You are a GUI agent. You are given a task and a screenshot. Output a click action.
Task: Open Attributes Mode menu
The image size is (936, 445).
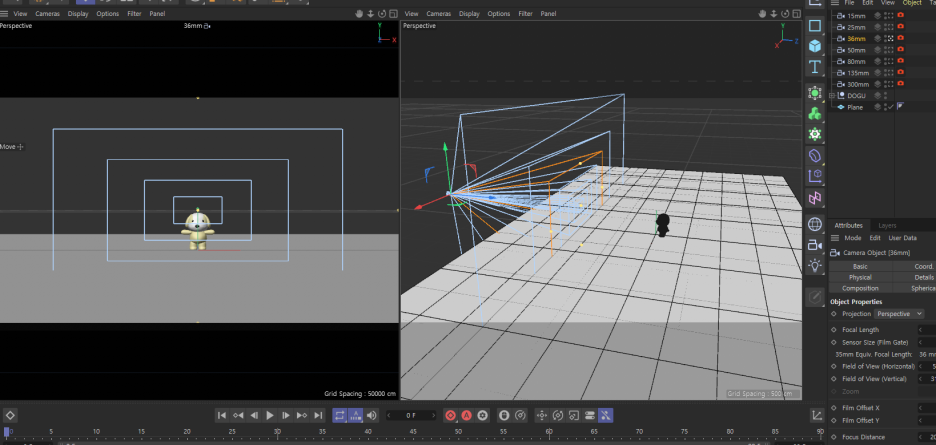tap(852, 238)
